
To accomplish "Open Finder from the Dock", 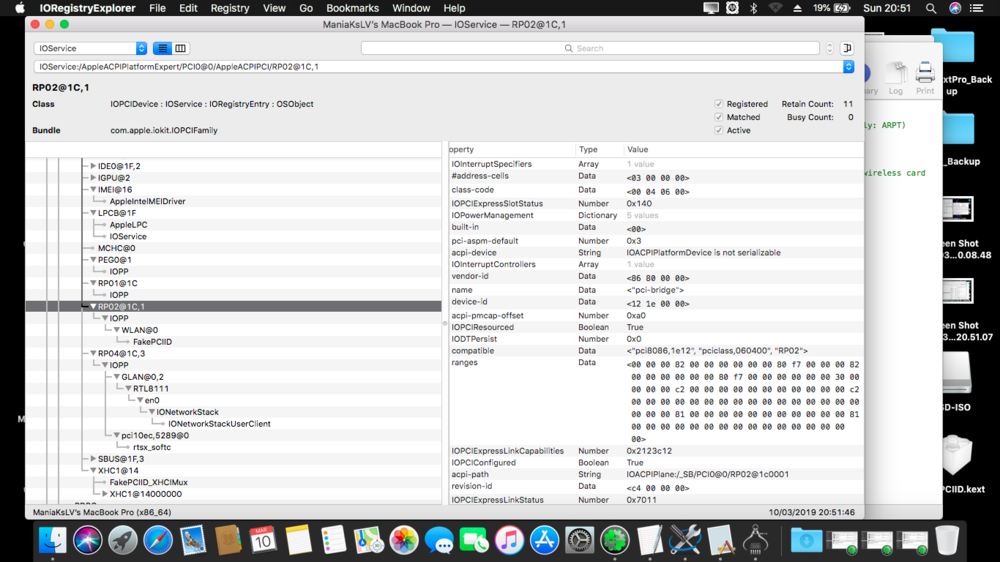I will pos(52,540).
